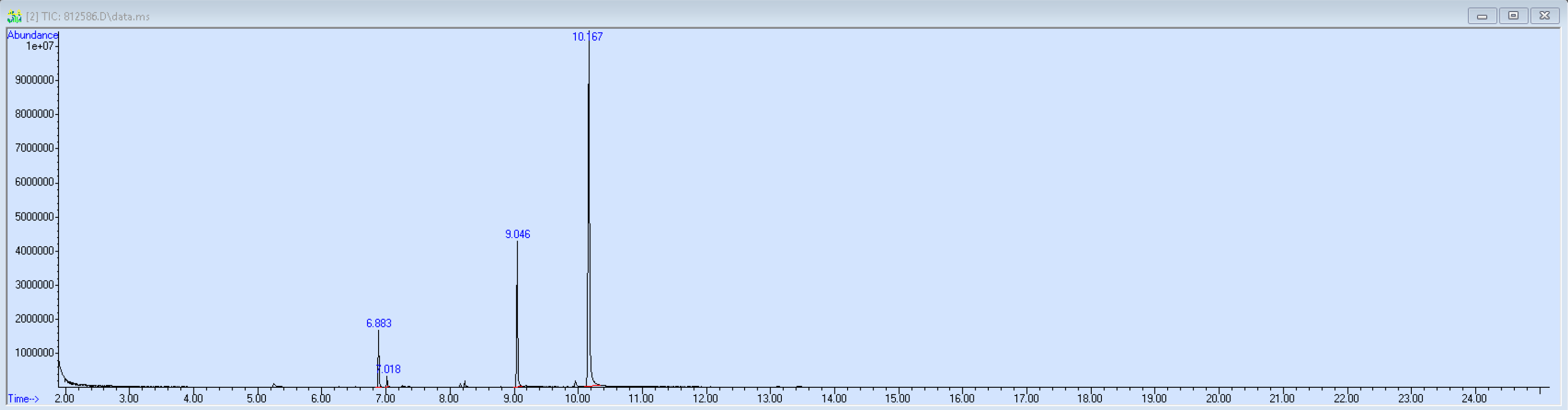Screen dimensions: 1568x410
Task: Click the 7.00 time axis tick label
Action: (x=385, y=398)
